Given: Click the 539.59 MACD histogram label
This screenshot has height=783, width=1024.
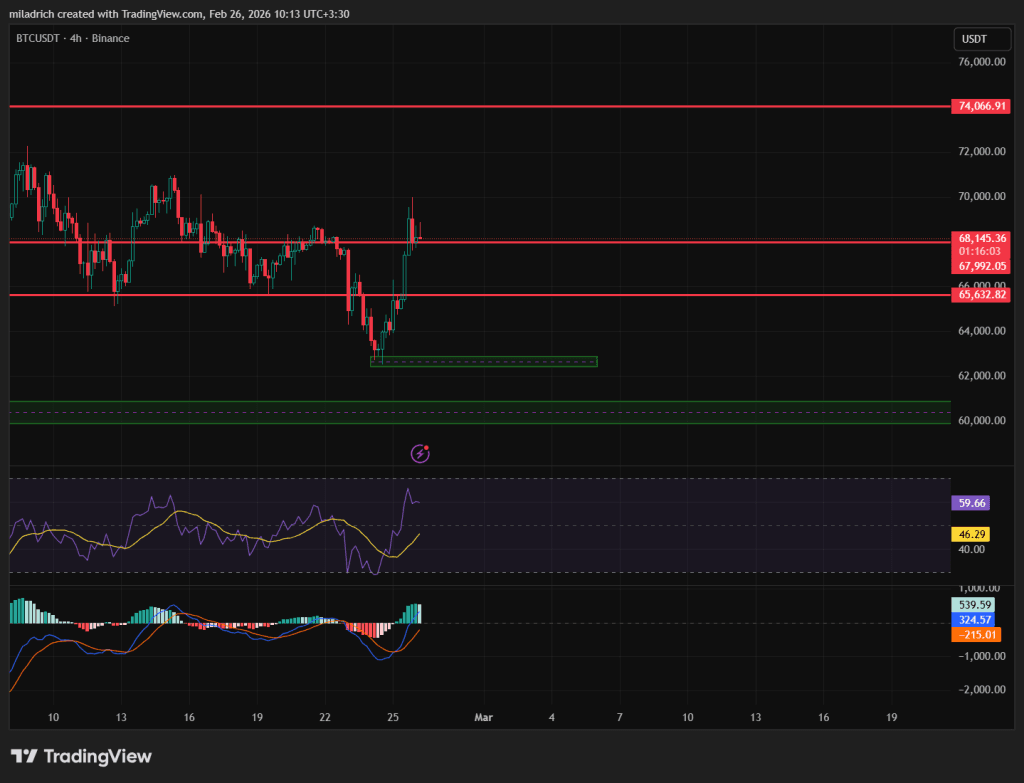Looking at the screenshot, I should [974, 605].
